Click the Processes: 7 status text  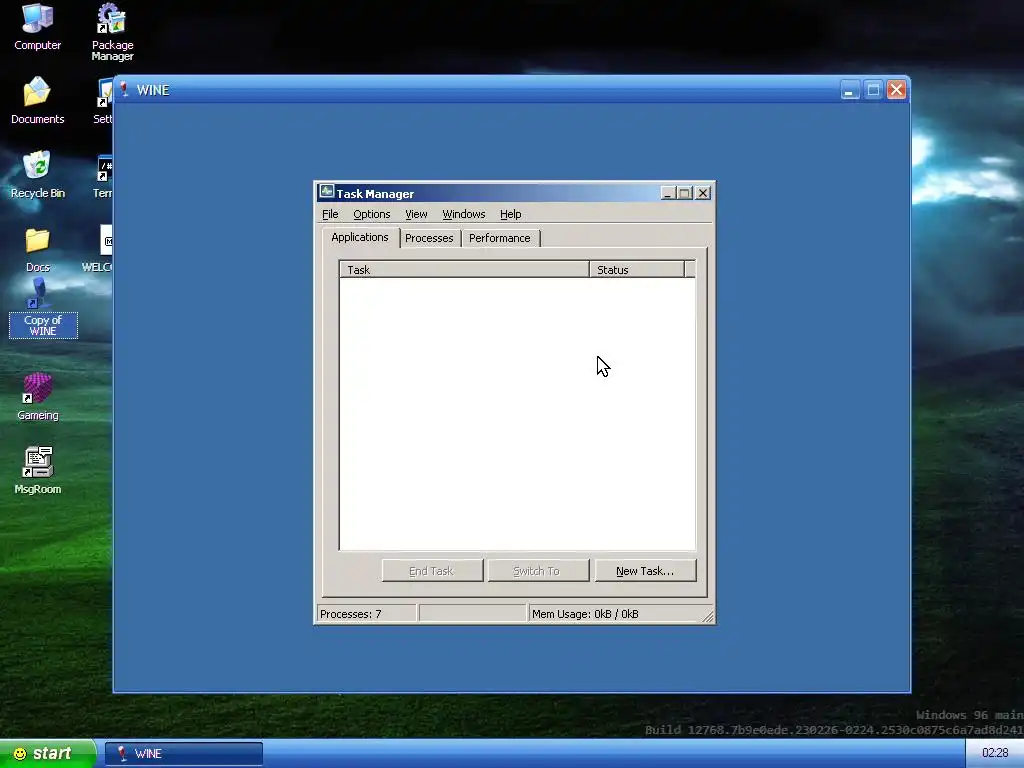351,614
